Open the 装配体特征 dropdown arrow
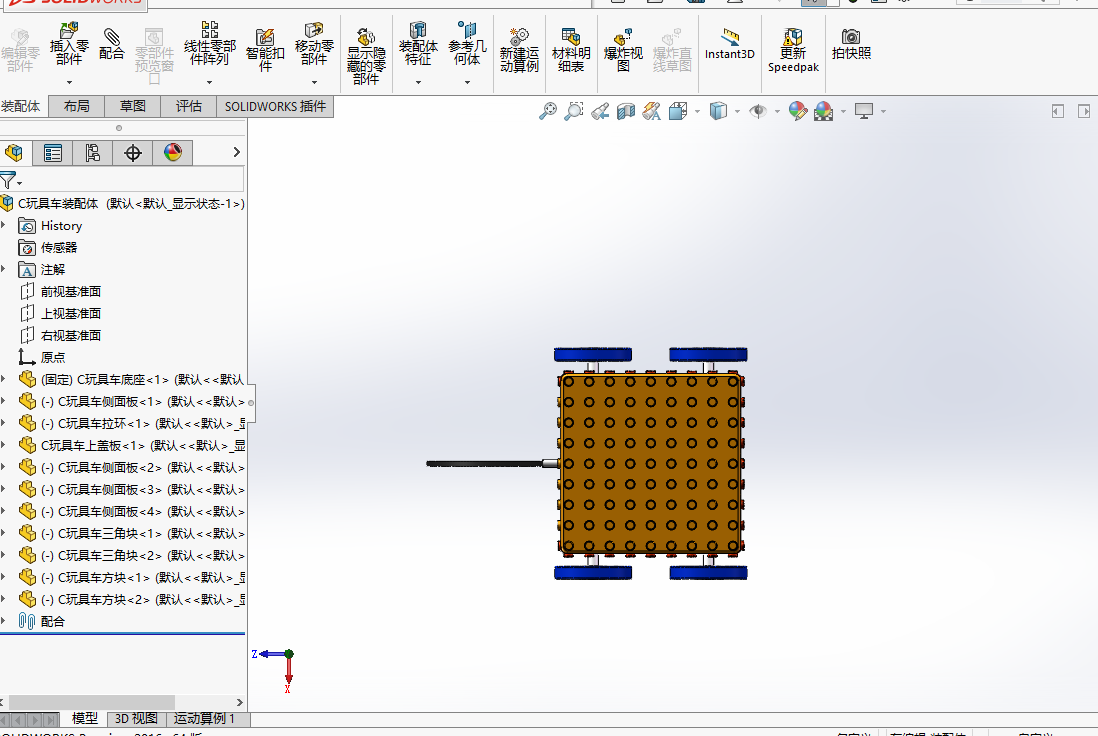The width and height of the screenshot is (1098, 736). (418, 83)
